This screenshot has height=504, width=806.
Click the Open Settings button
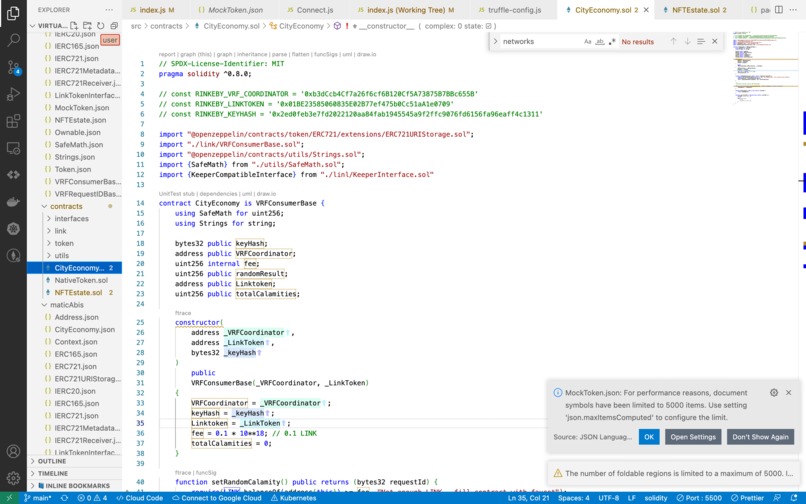click(x=693, y=437)
